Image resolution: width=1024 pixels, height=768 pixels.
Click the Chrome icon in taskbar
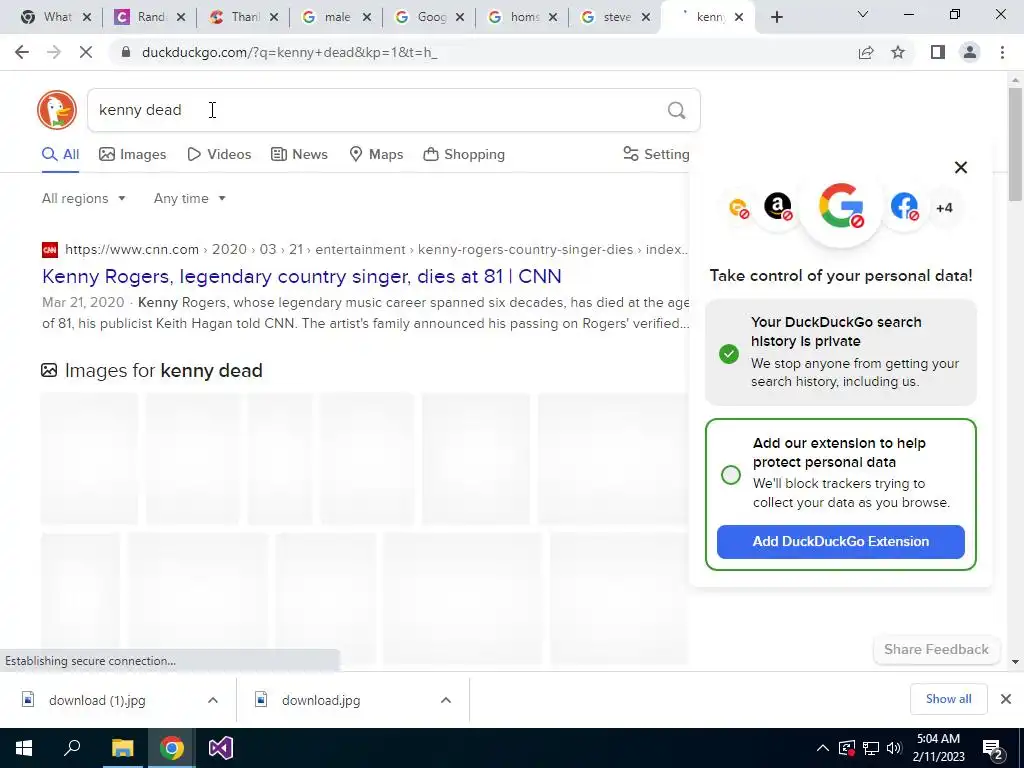[x=172, y=748]
